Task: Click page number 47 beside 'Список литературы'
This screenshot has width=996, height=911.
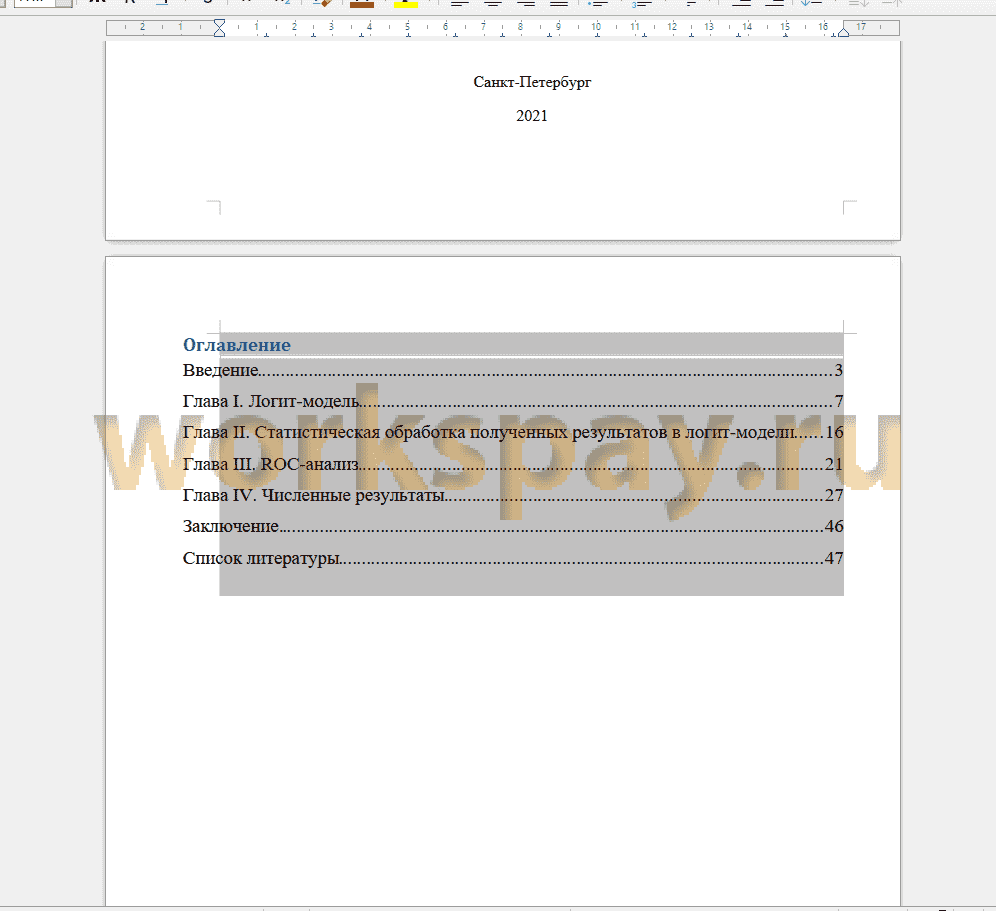Action: [x=834, y=558]
